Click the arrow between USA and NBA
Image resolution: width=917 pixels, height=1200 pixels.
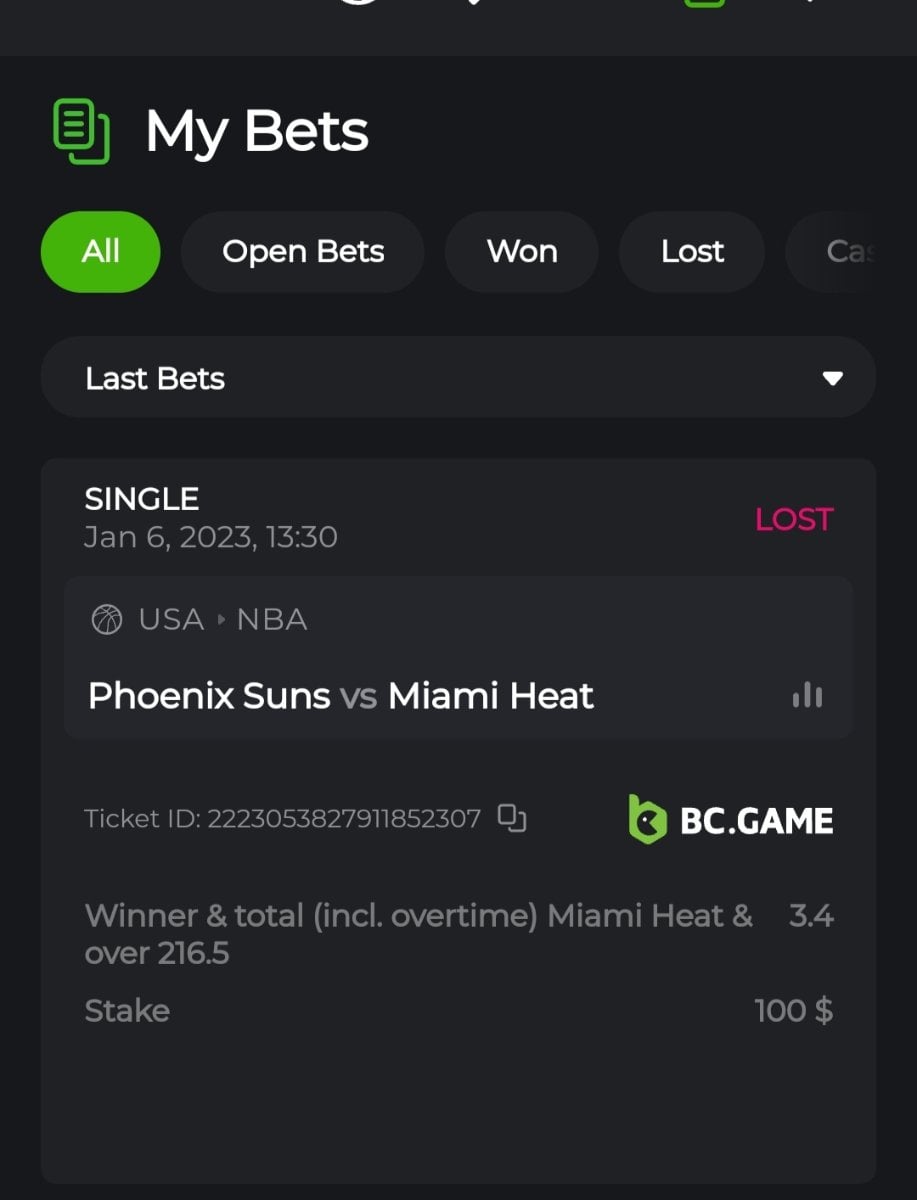pyautogui.click(x=221, y=620)
